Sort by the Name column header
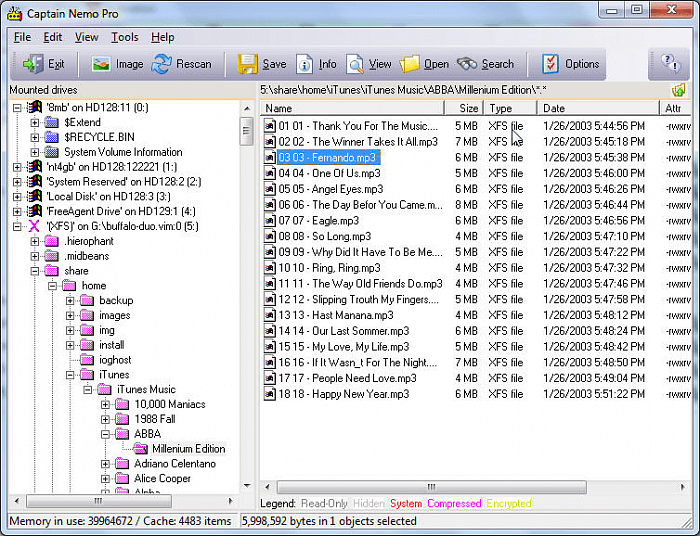The image size is (700, 536). tap(352, 108)
